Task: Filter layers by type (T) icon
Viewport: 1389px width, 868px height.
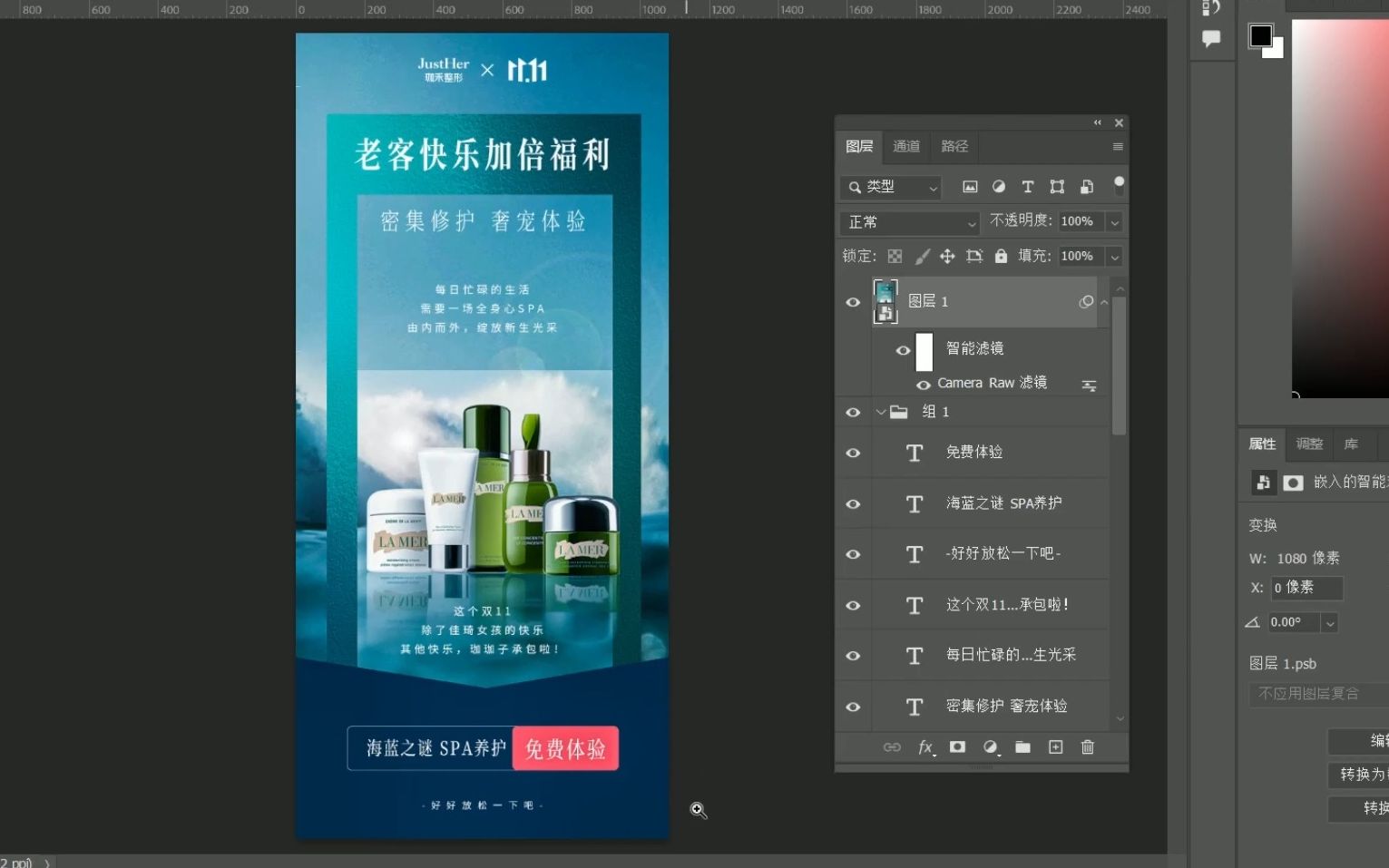Action: 1028,187
